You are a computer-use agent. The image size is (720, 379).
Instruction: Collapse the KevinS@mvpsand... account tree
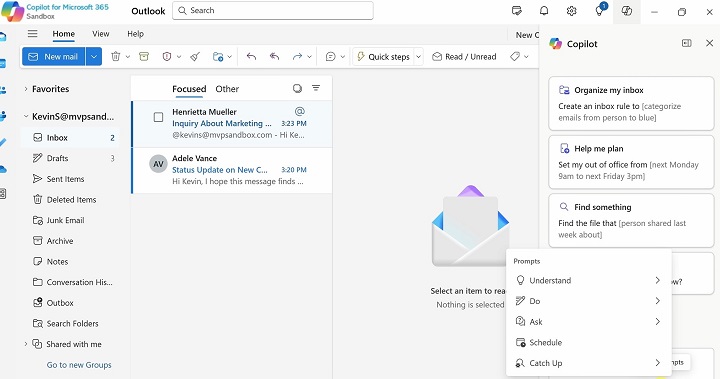[x=26, y=117]
